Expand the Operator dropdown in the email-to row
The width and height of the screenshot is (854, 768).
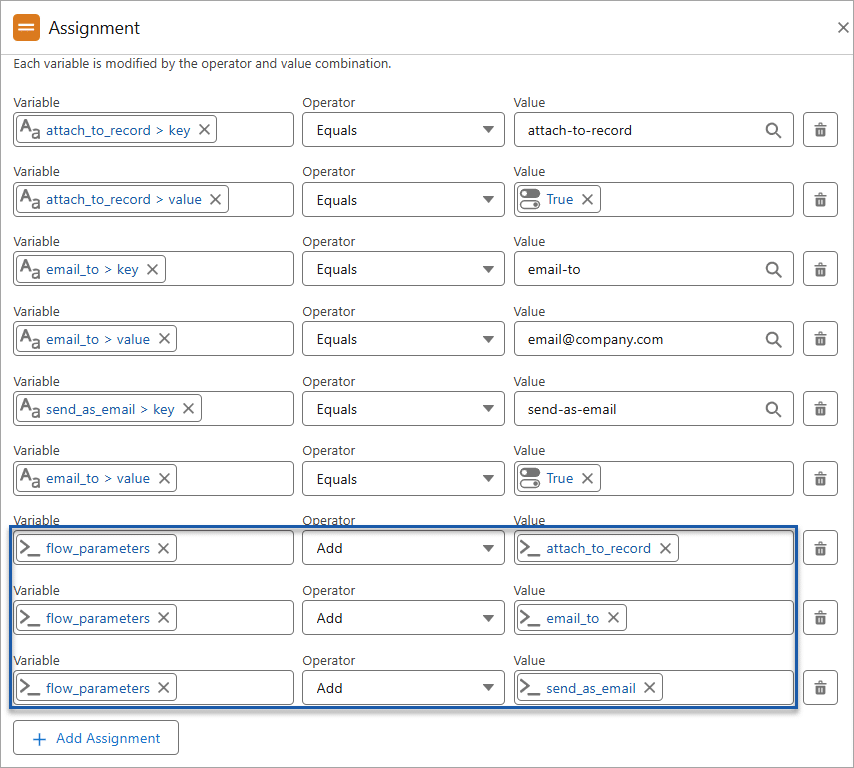click(x=403, y=269)
